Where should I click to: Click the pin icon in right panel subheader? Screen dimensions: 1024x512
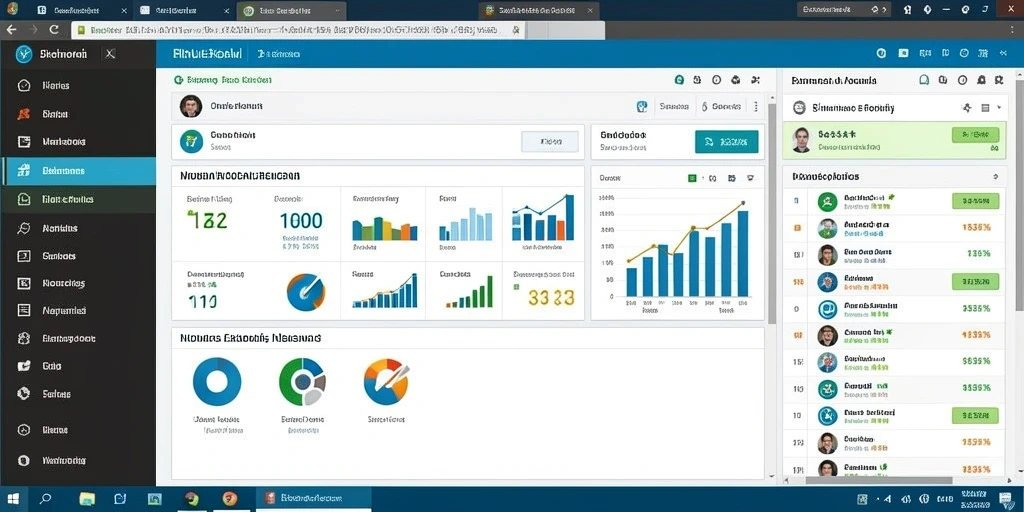(x=967, y=108)
